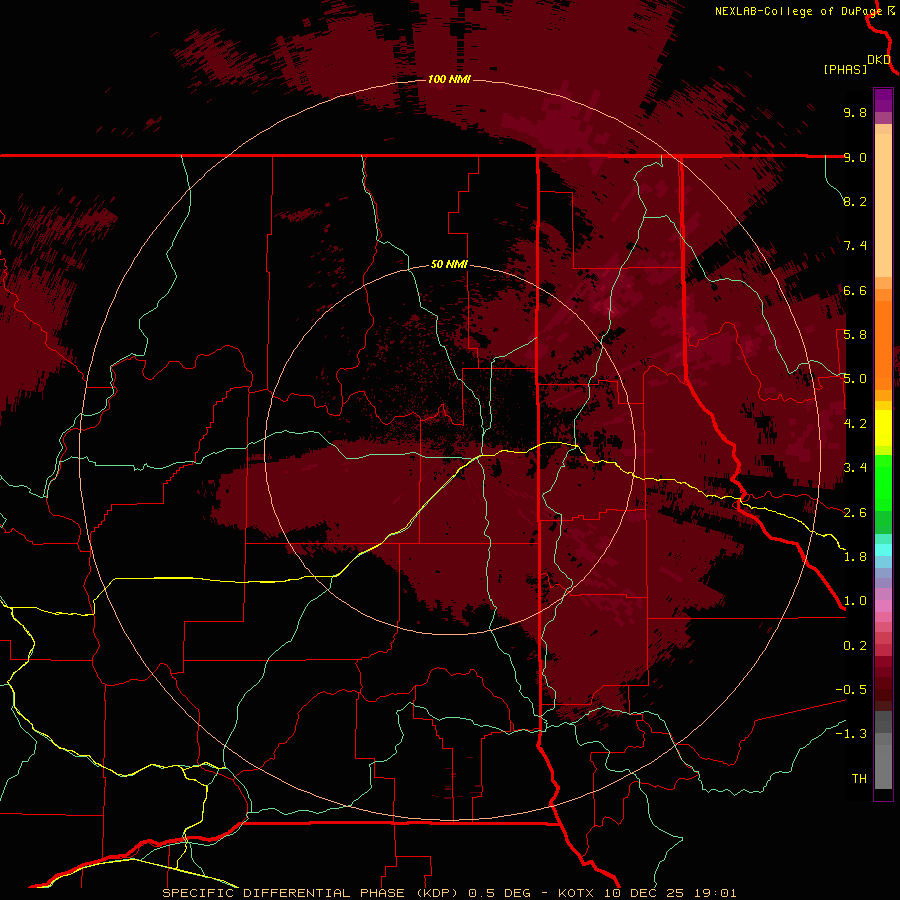Click the purple top segment of color bar
The width and height of the screenshot is (900, 900).
pyautogui.click(x=883, y=100)
